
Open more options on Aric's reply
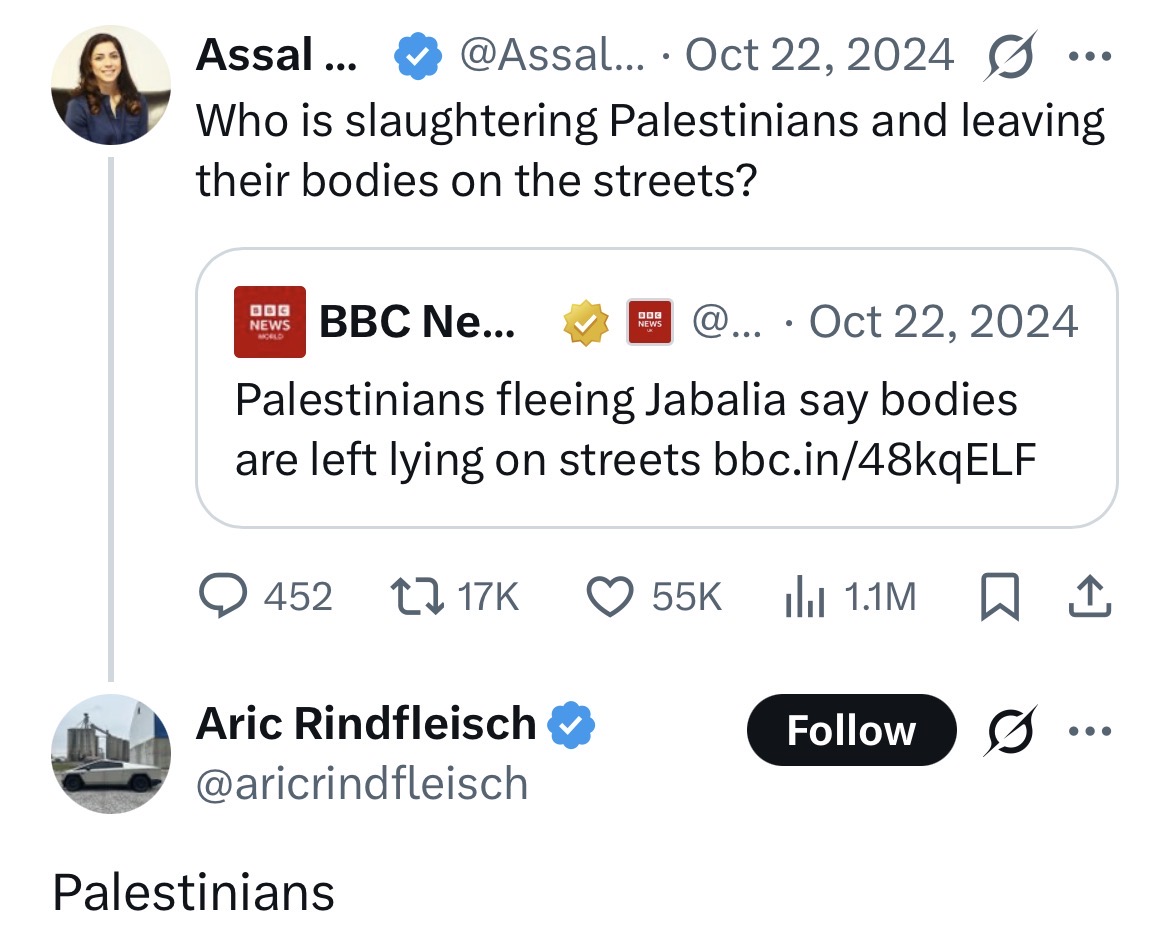click(1090, 731)
